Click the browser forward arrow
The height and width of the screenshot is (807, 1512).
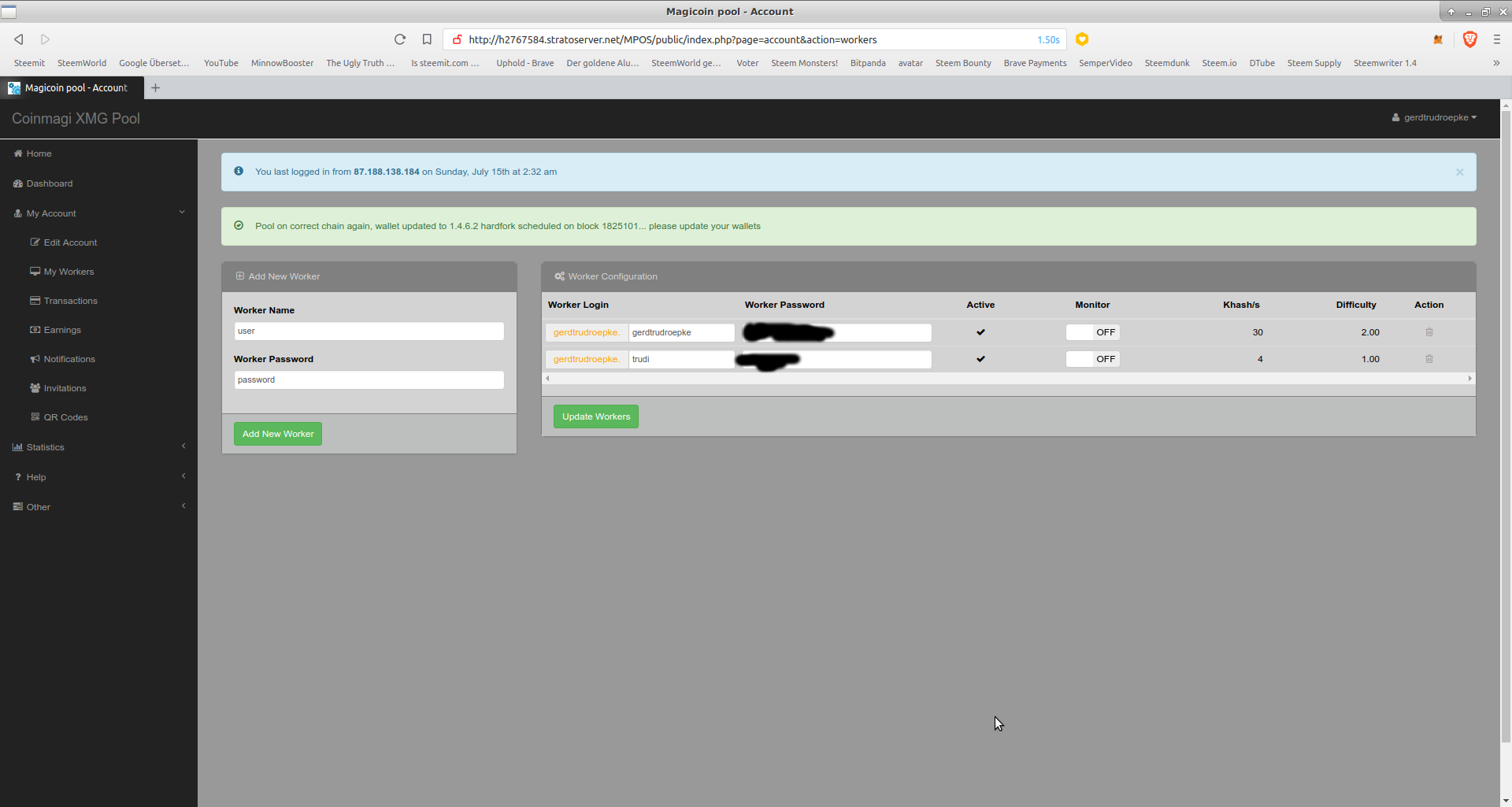coord(45,39)
